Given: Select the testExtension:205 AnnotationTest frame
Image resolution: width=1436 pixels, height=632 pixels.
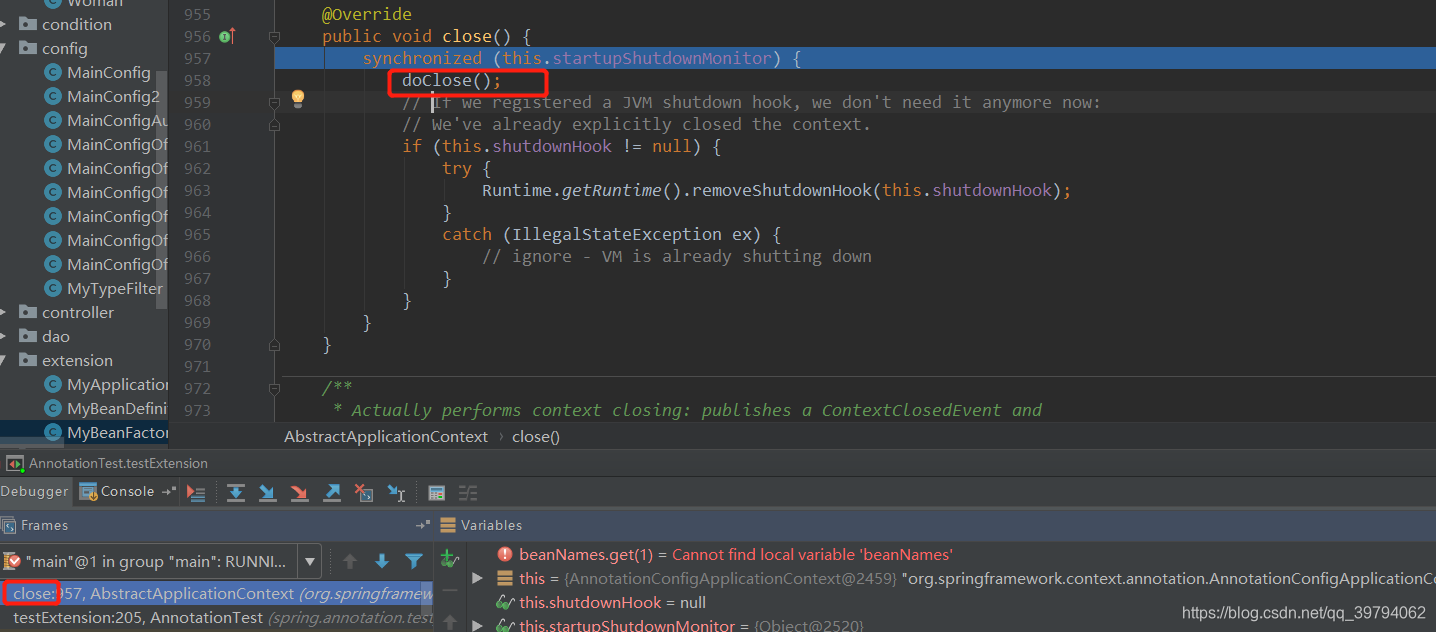Looking at the screenshot, I should (x=217, y=618).
